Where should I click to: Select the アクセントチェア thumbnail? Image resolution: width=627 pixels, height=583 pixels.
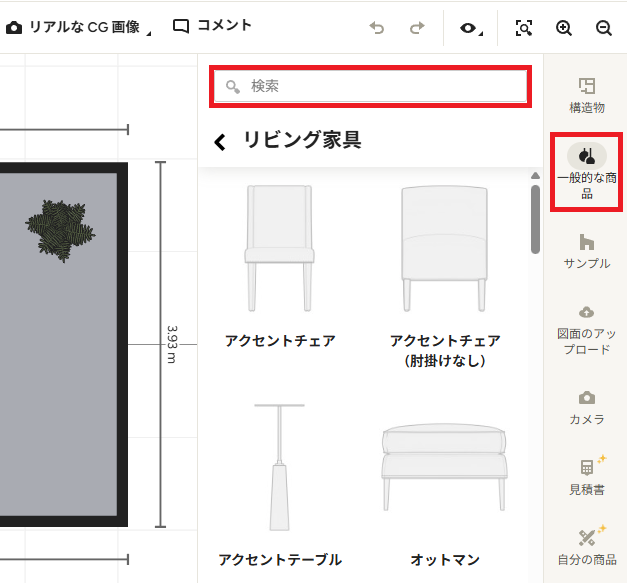(280, 248)
